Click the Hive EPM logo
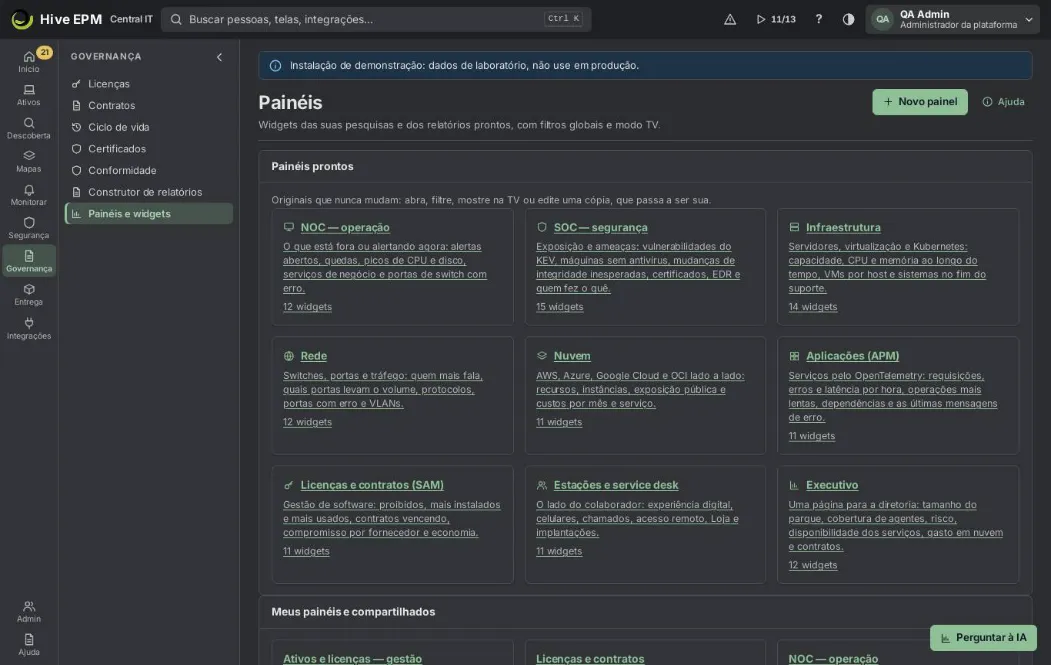The width and height of the screenshot is (1051, 665). (x=57, y=19)
